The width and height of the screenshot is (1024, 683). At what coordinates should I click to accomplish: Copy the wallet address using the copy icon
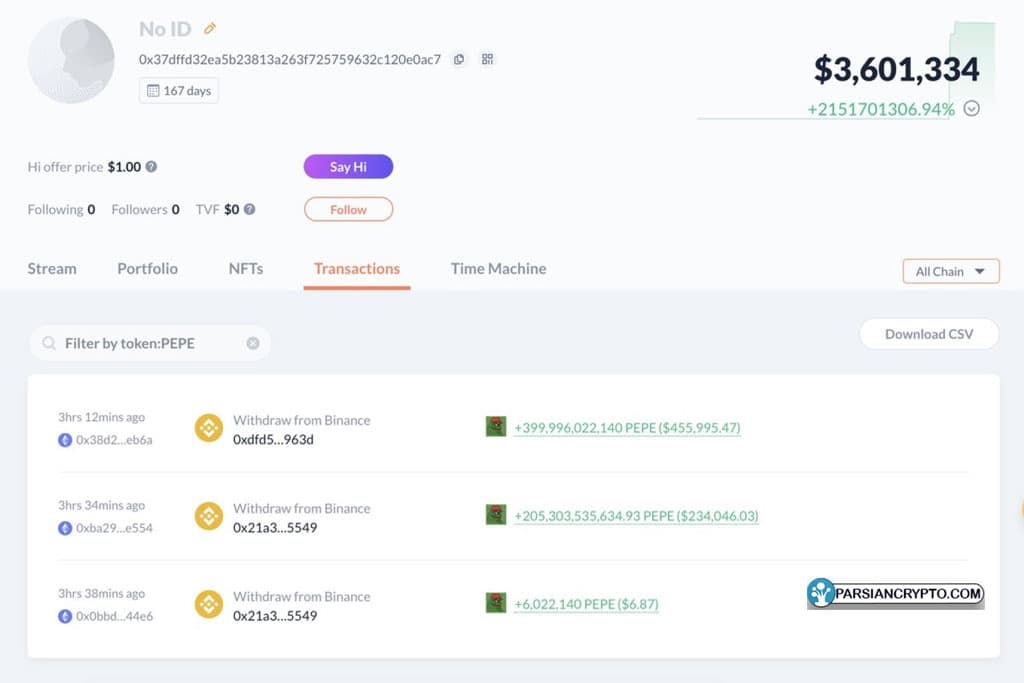click(x=459, y=59)
